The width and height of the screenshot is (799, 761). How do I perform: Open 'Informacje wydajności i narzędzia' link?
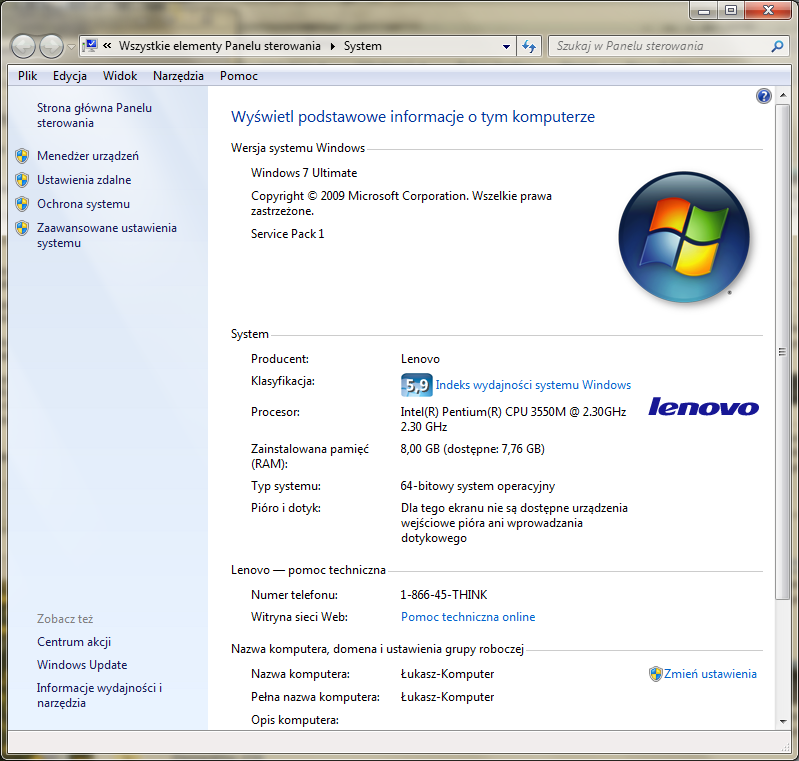[99, 695]
